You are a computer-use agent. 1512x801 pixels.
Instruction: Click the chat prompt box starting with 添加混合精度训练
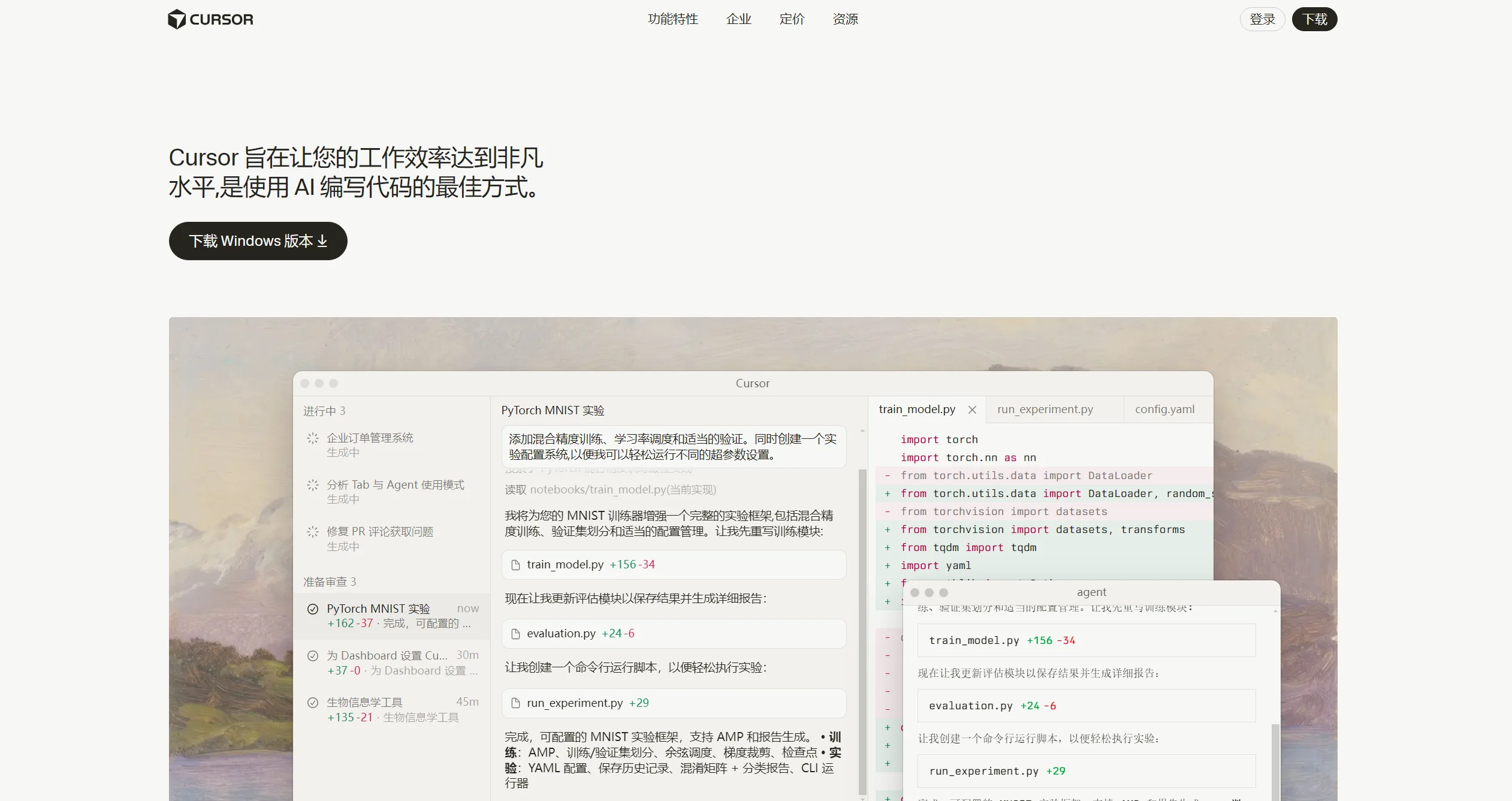(x=673, y=447)
